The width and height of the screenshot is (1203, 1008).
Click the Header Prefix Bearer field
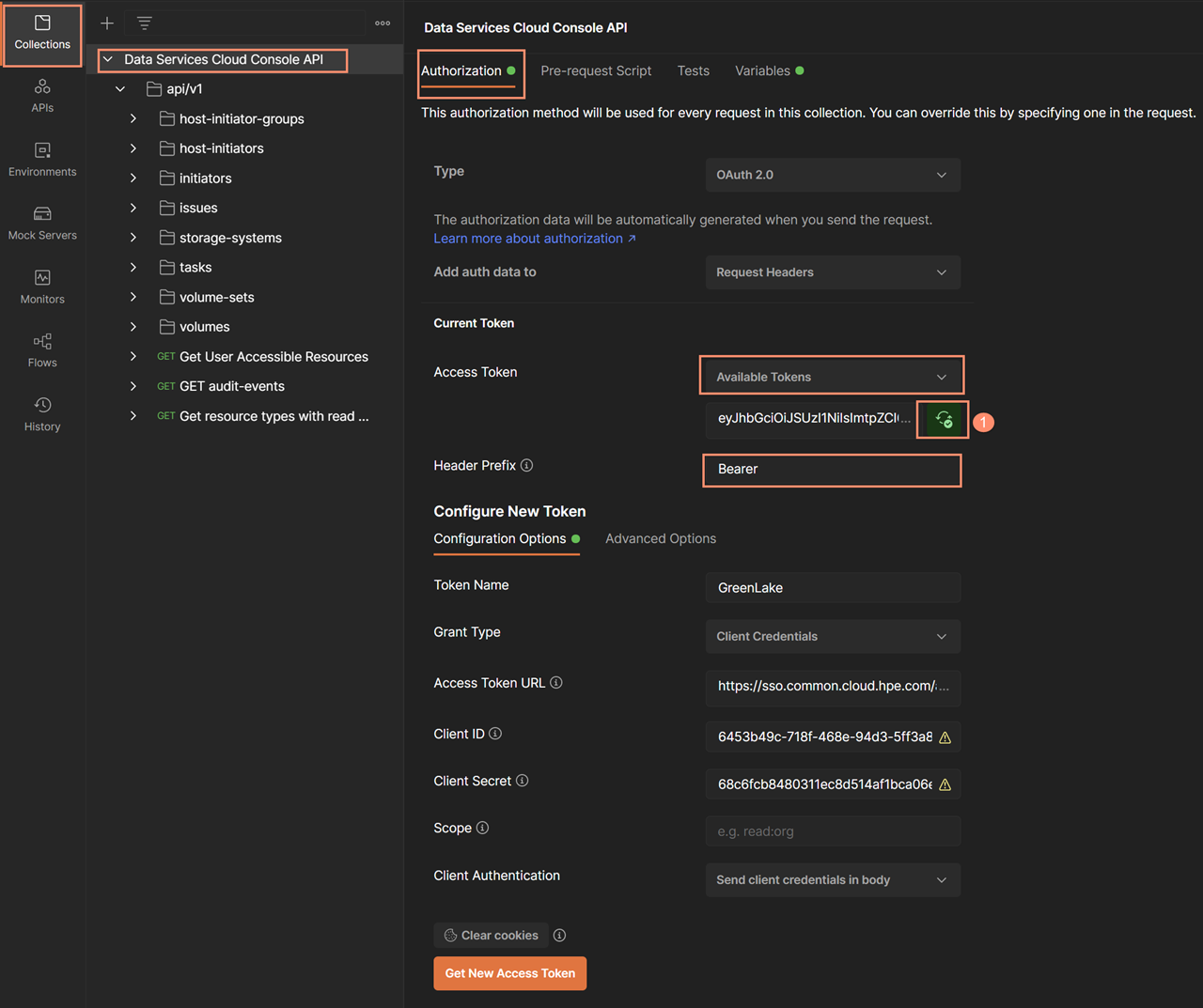(x=833, y=470)
